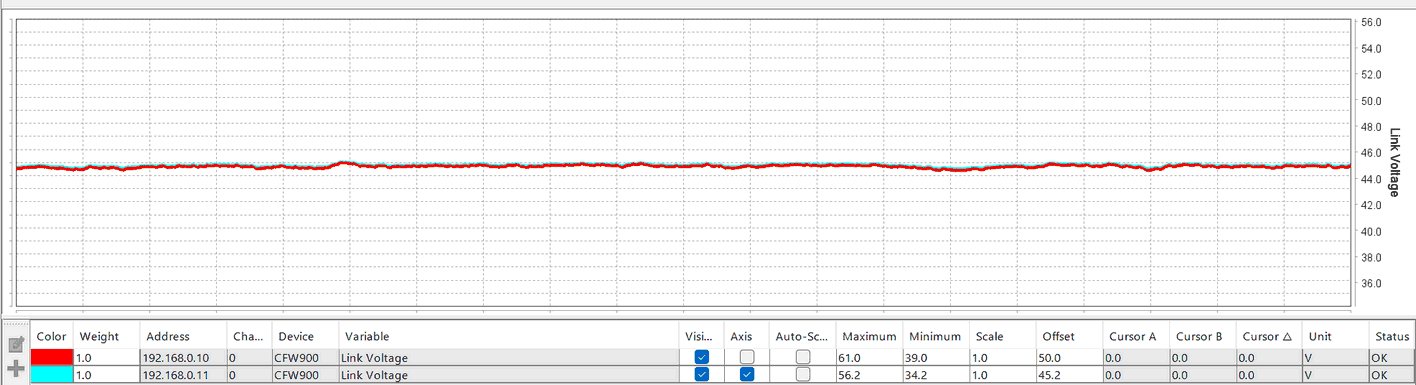Toggle Visible checkbox for 192.168.0.11 row

702,374
